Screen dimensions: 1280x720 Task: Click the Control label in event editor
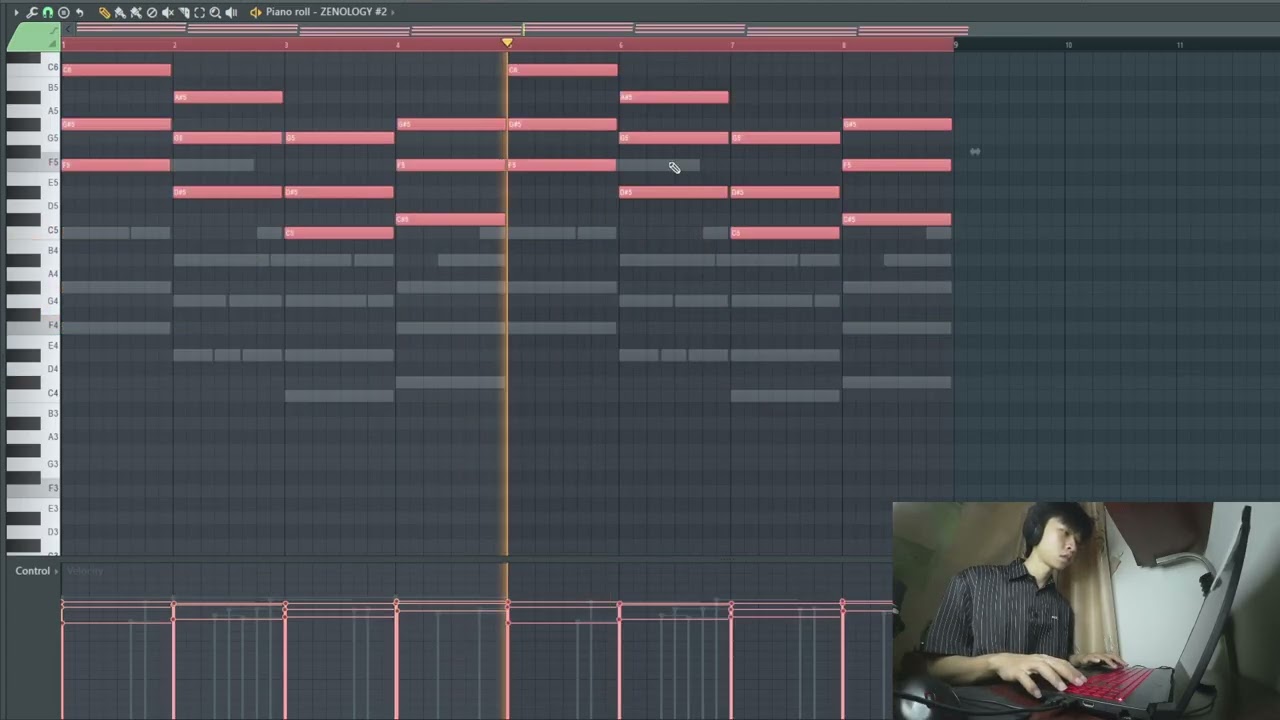(x=32, y=571)
